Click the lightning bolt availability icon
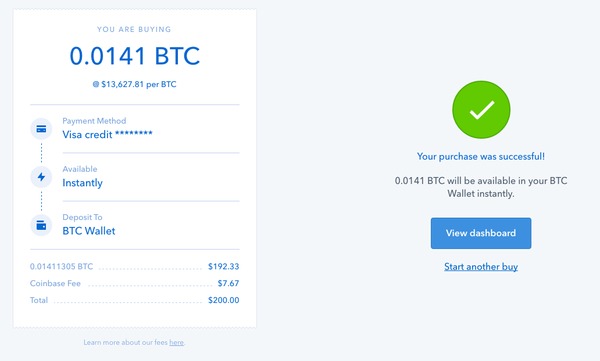The height and width of the screenshot is (361, 600). 41,177
